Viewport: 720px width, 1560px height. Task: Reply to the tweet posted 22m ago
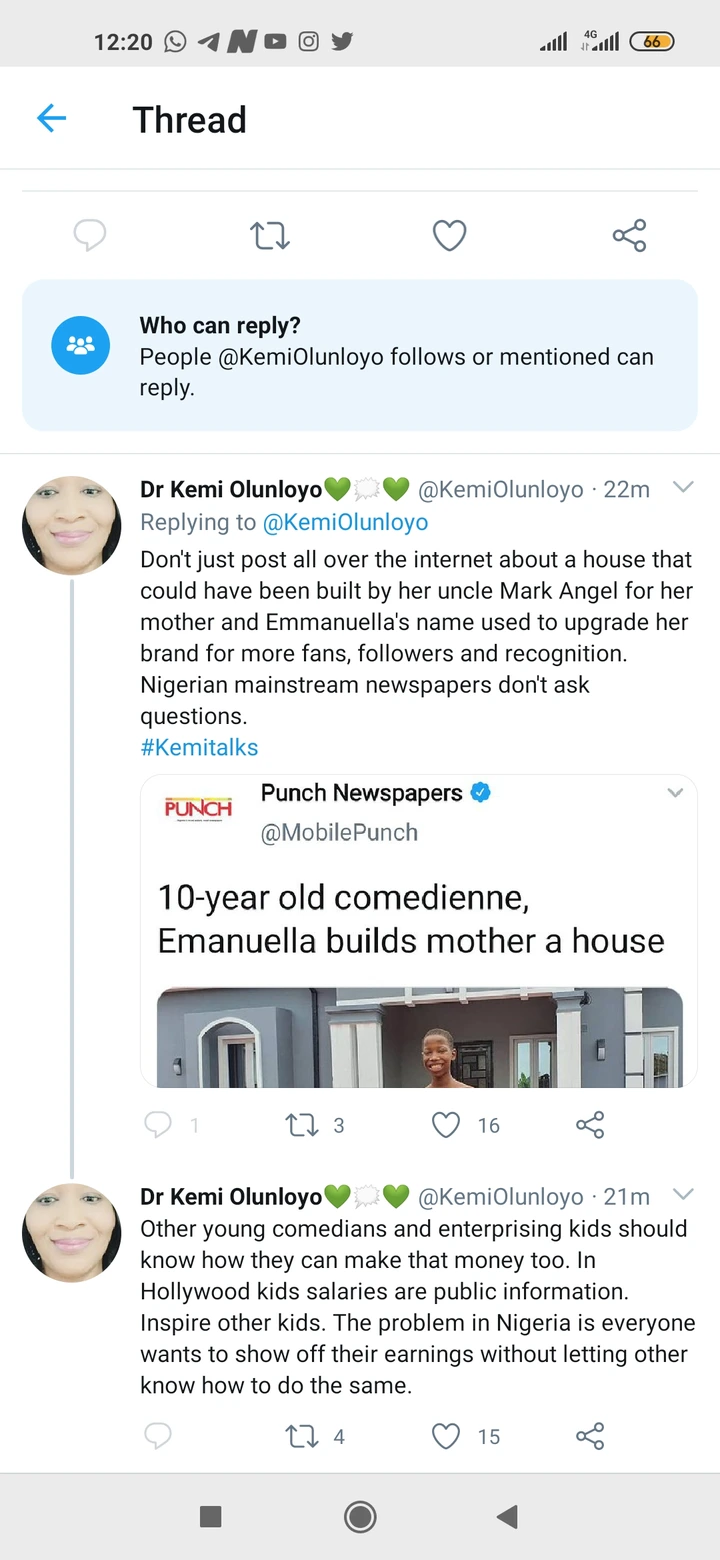click(158, 1125)
